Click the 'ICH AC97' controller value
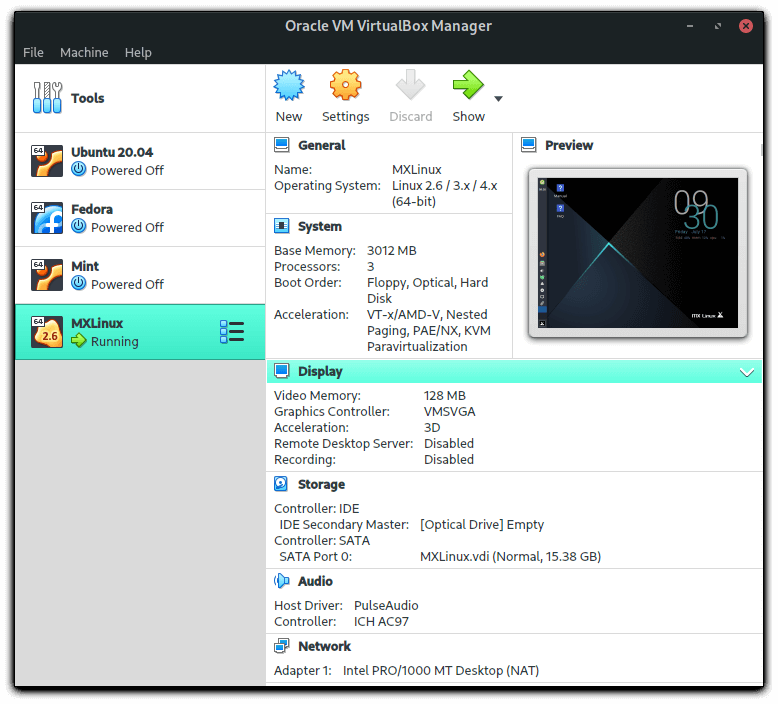 coord(381,621)
